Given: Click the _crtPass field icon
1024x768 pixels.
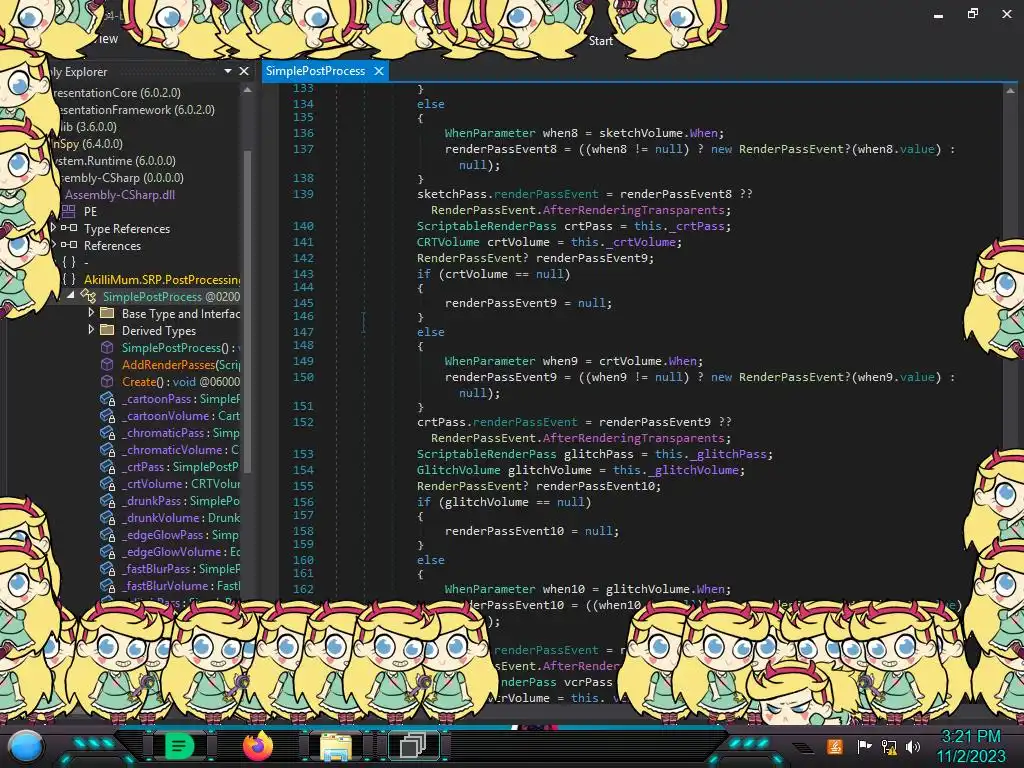Looking at the screenshot, I should point(107,466).
